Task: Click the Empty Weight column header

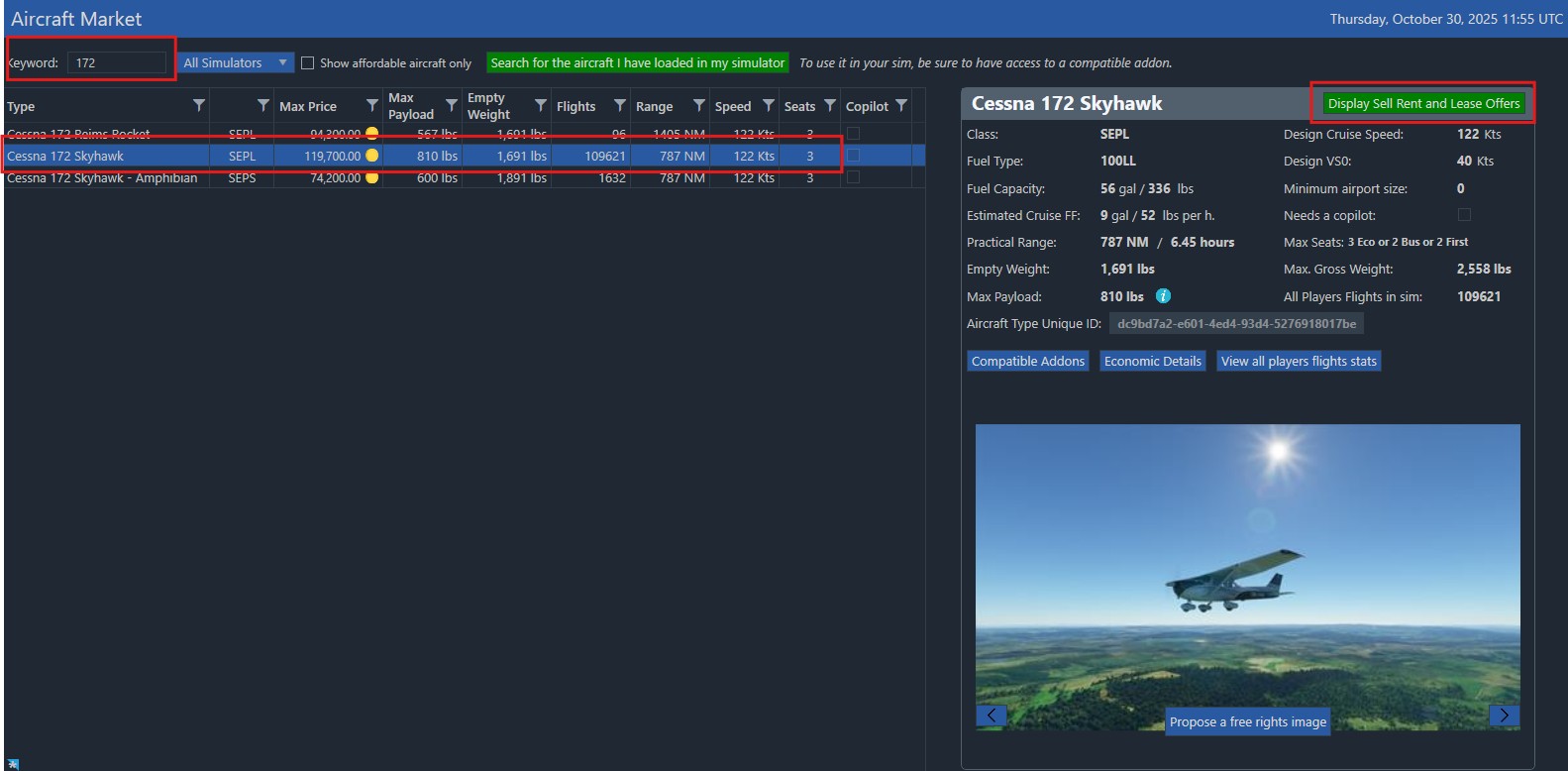Action: point(488,106)
